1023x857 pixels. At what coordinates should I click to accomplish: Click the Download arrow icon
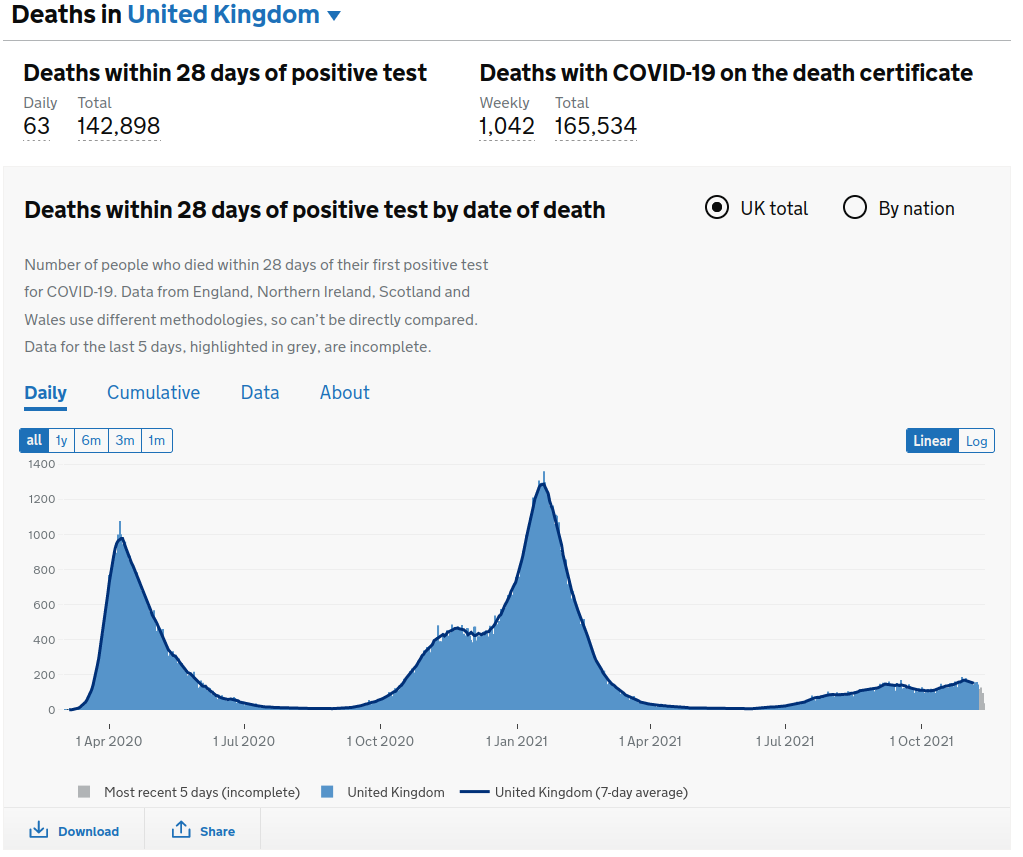[39, 830]
